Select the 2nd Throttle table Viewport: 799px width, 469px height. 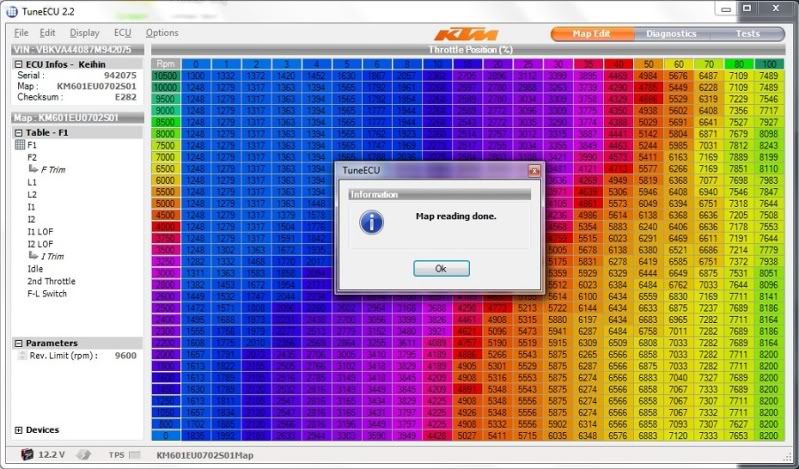(x=51, y=281)
